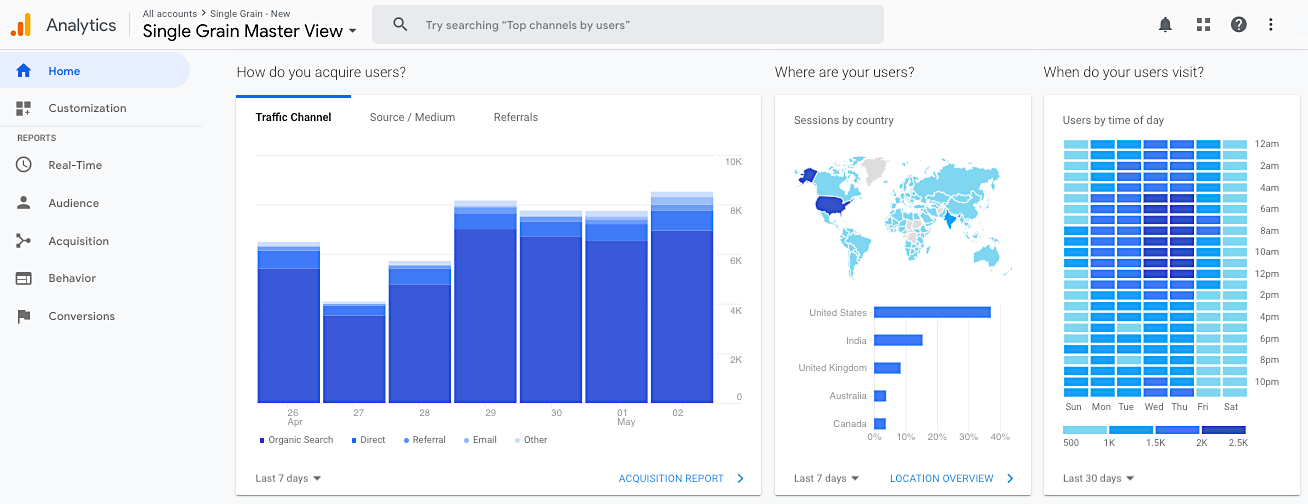This screenshot has width=1308, height=504.
Task: Click the heatmap color scale legend
Action: pos(1154,430)
